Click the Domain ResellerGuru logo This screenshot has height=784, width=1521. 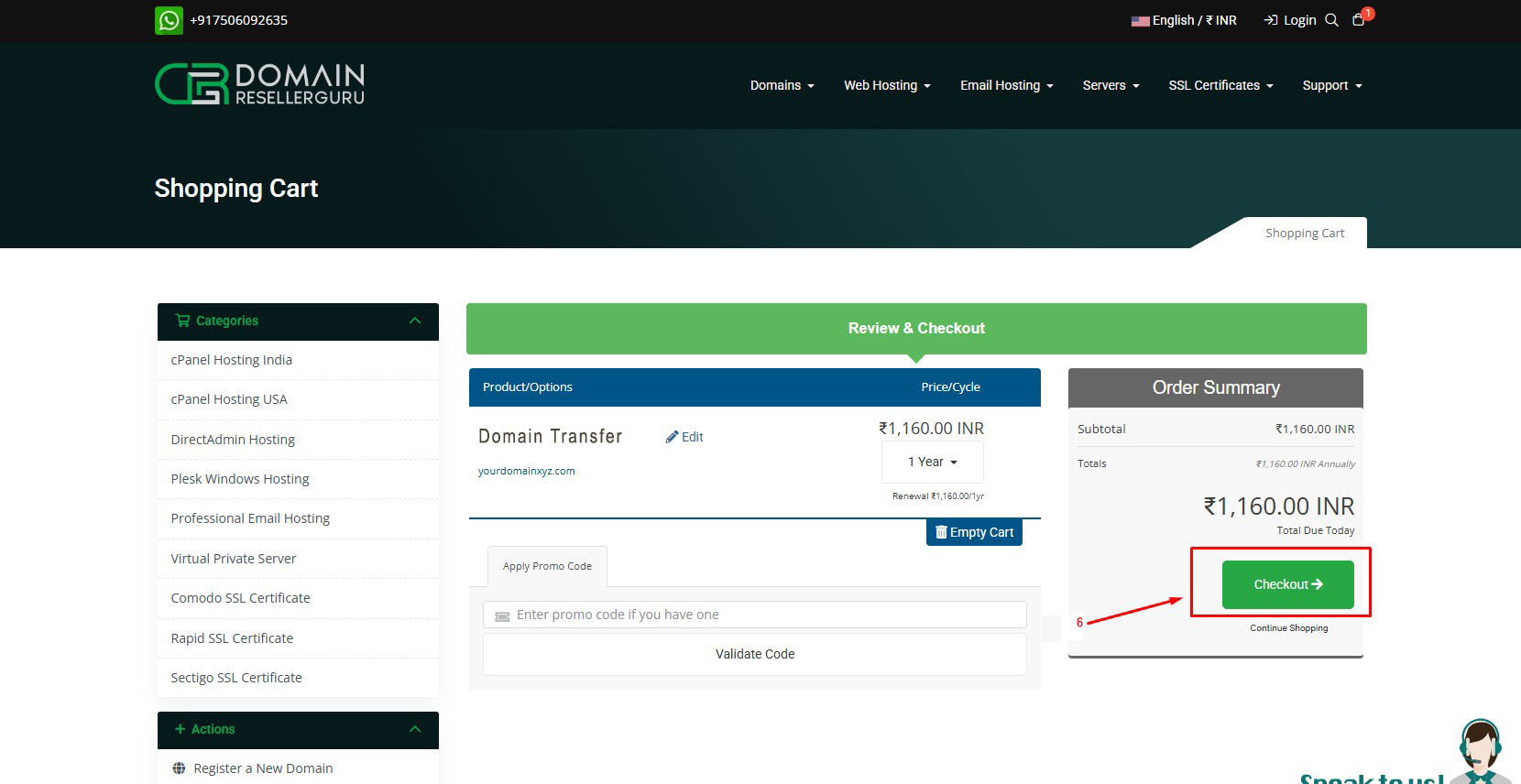pyautogui.click(x=260, y=84)
